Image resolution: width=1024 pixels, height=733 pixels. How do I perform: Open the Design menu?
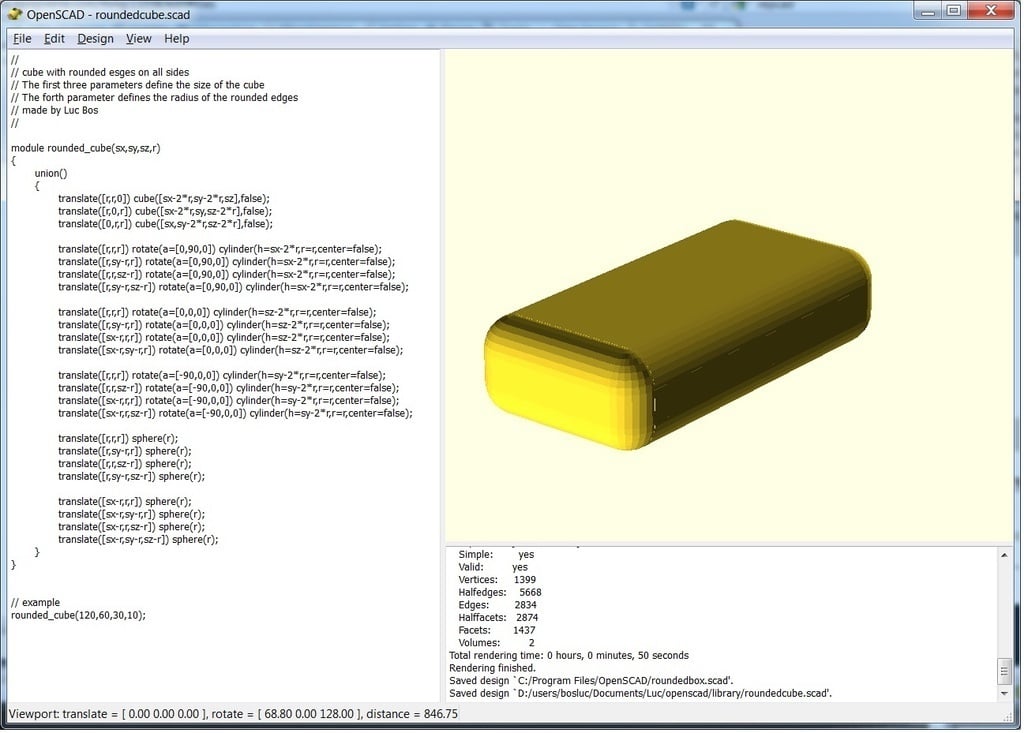click(x=95, y=39)
